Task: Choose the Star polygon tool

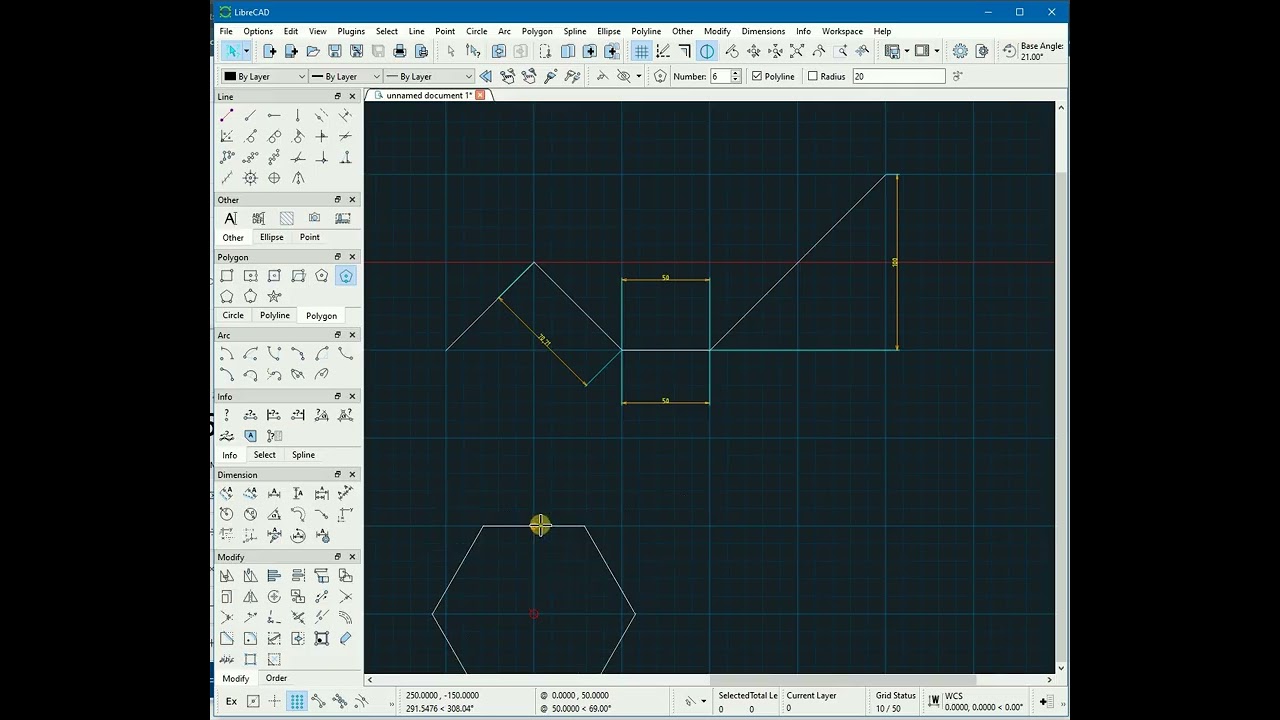Action: (x=274, y=296)
